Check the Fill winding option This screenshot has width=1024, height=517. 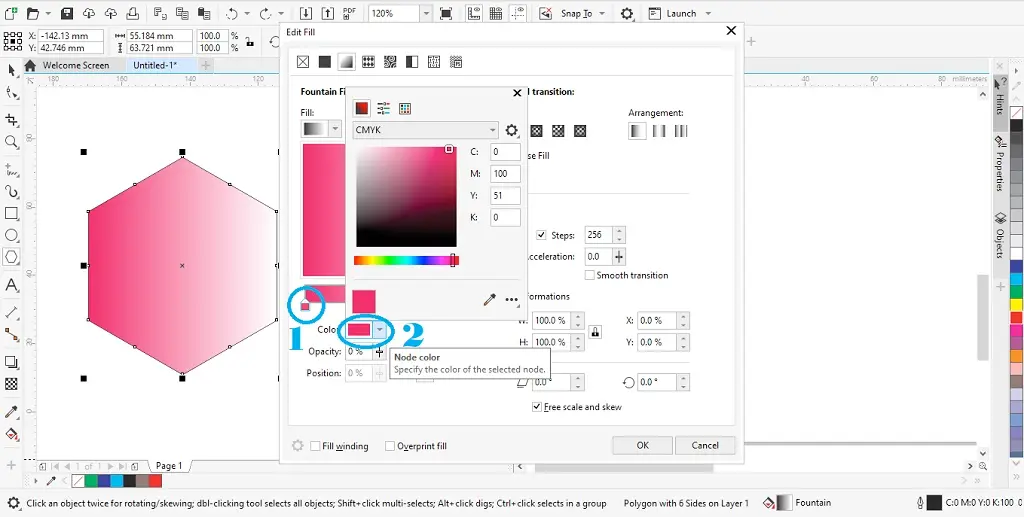click(x=315, y=446)
